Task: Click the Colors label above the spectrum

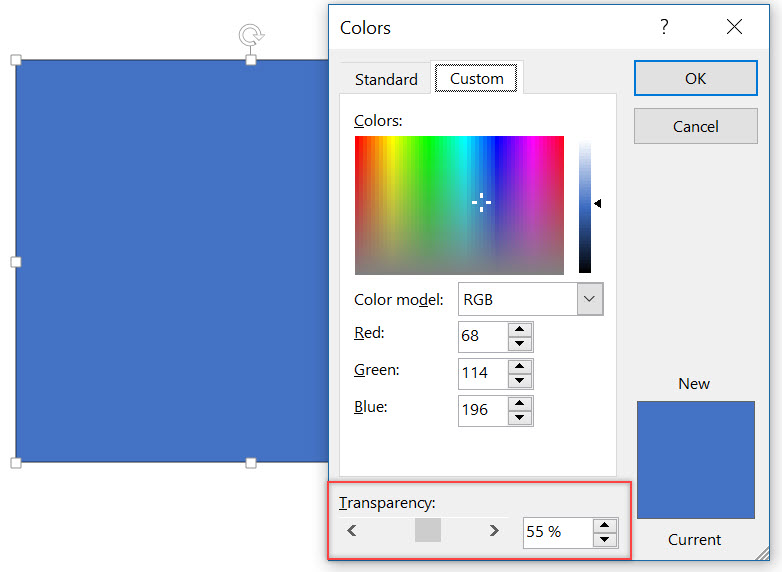Action: pos(378,121)
